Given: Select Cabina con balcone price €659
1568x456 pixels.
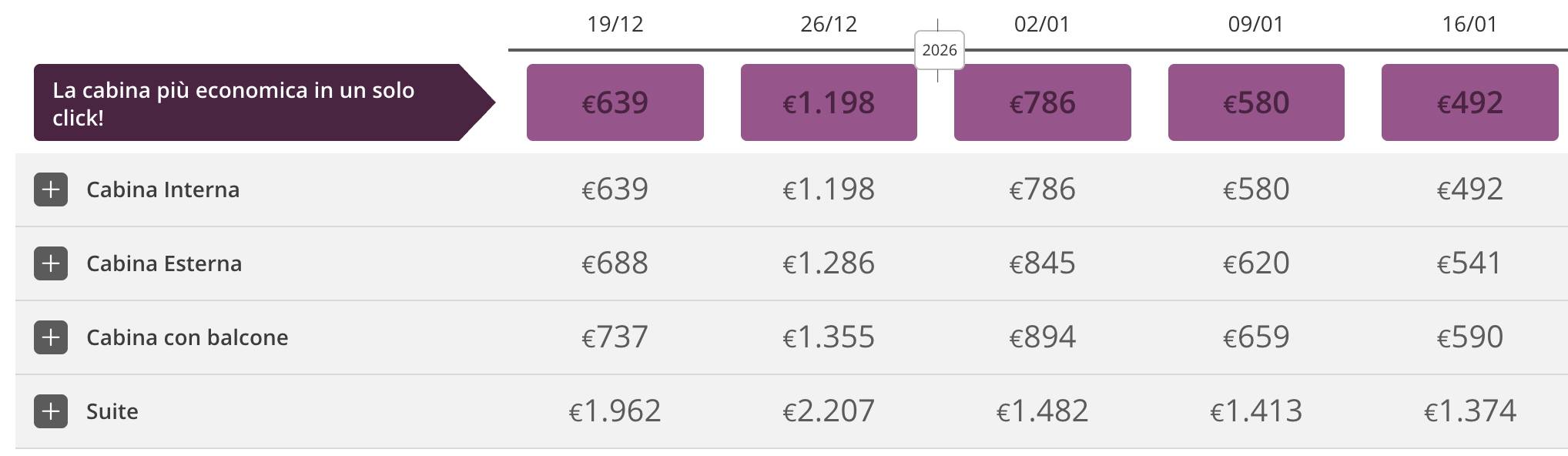Looking at the screenshot, I should (1256, 337).
